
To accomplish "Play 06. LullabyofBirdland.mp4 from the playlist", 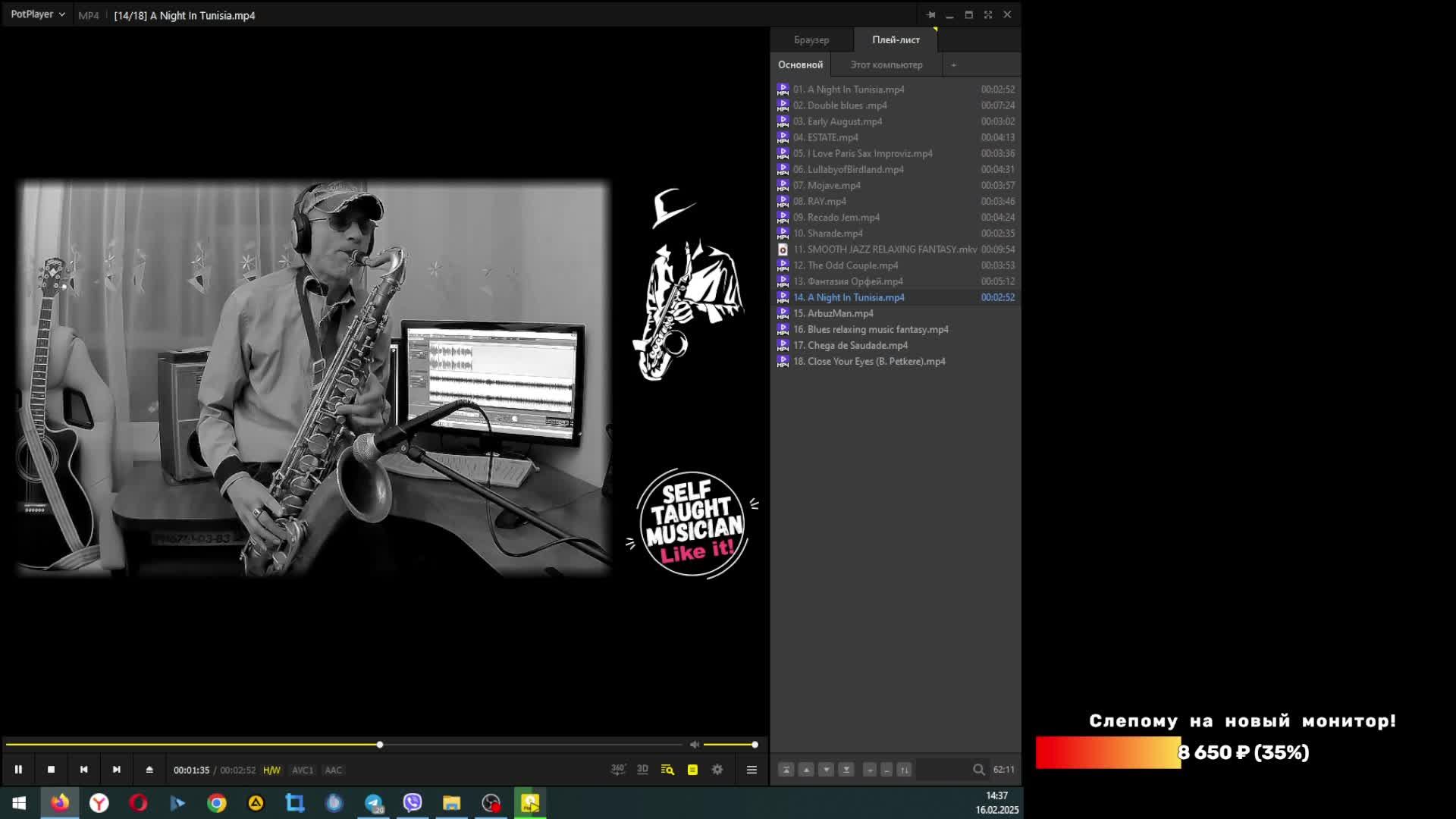I will pyautogui.click(x=855, y=169).
